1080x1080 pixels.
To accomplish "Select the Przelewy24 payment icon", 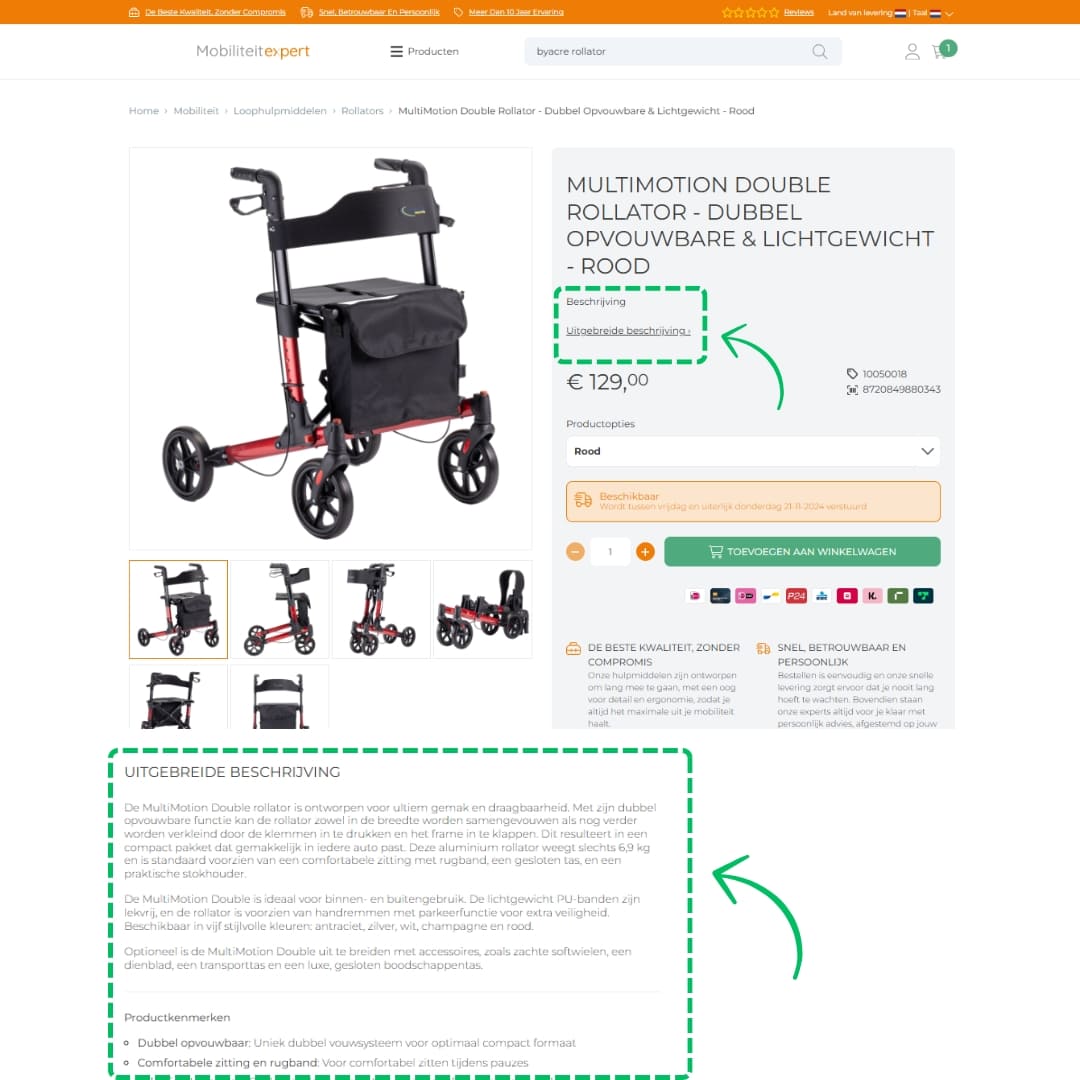I will [796, 596].
